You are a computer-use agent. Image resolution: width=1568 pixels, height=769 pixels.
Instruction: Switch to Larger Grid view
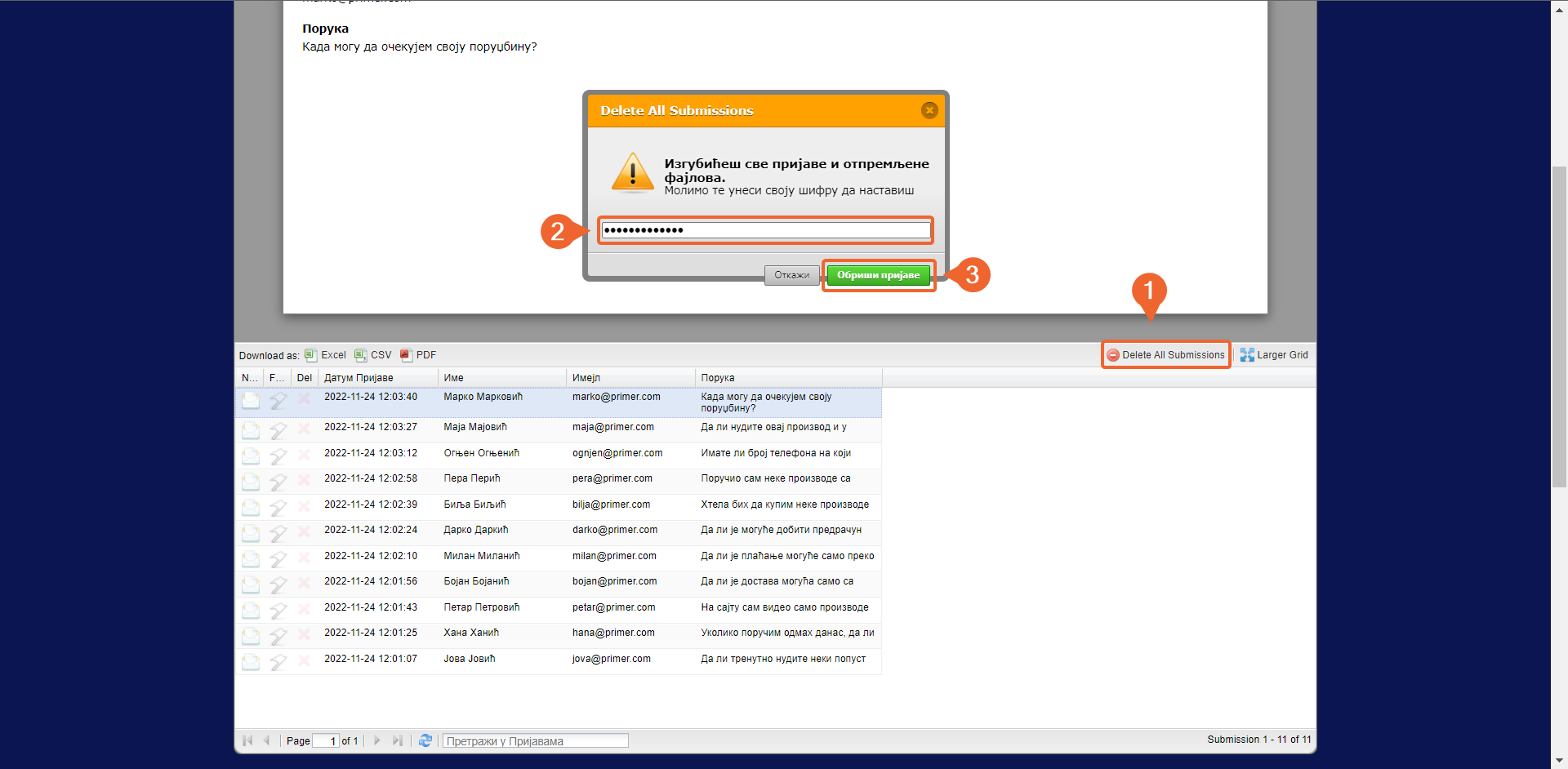tap(1274, 355)
